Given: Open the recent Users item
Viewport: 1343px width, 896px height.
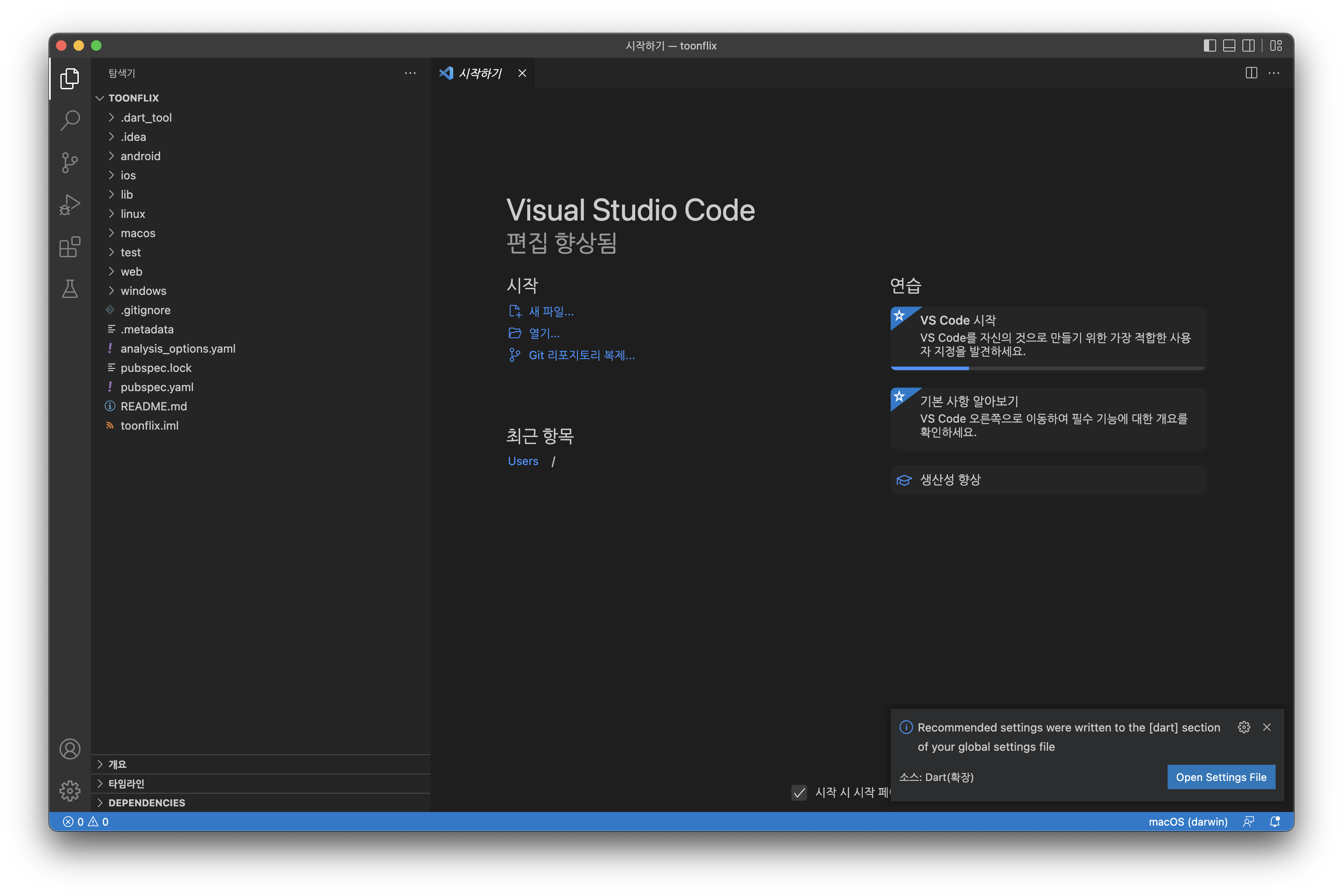Looking at the screenshot, I should 523,461.
